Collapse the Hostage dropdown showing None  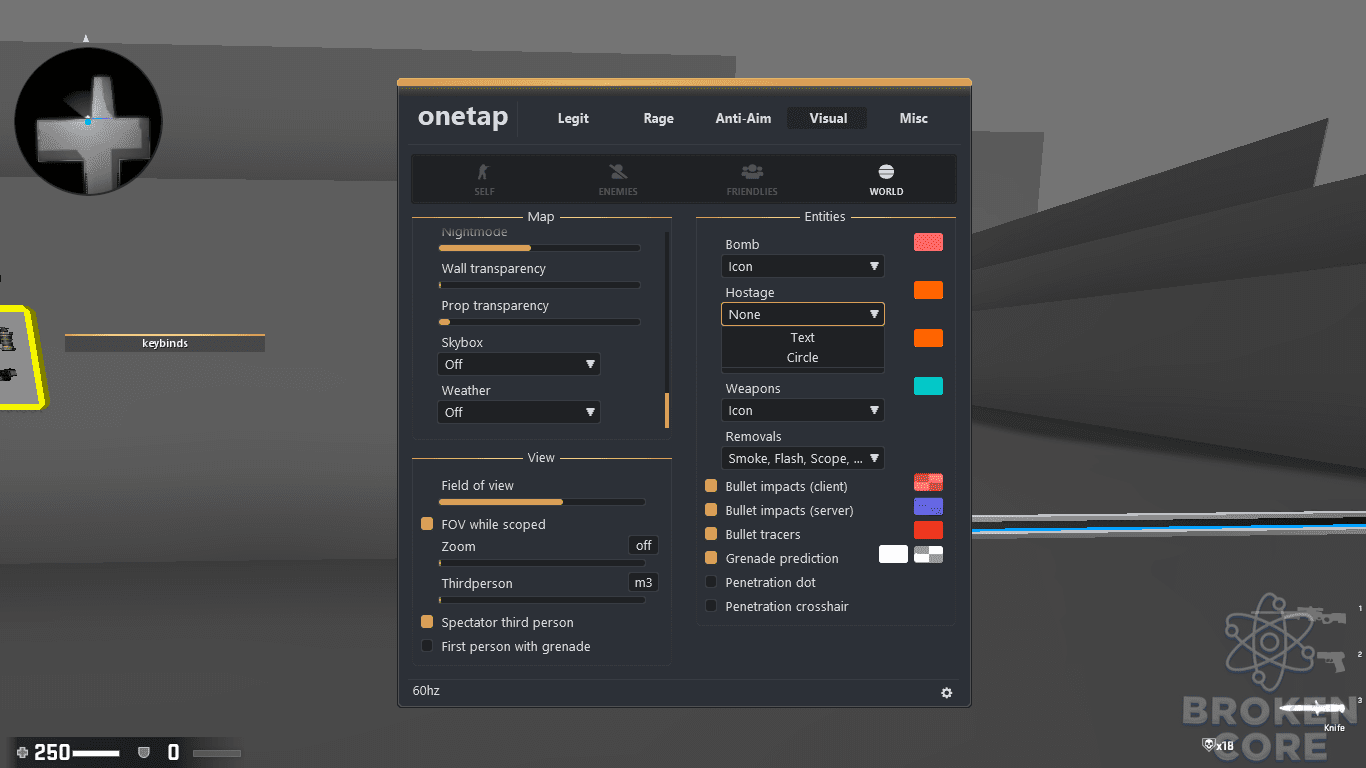803,314
